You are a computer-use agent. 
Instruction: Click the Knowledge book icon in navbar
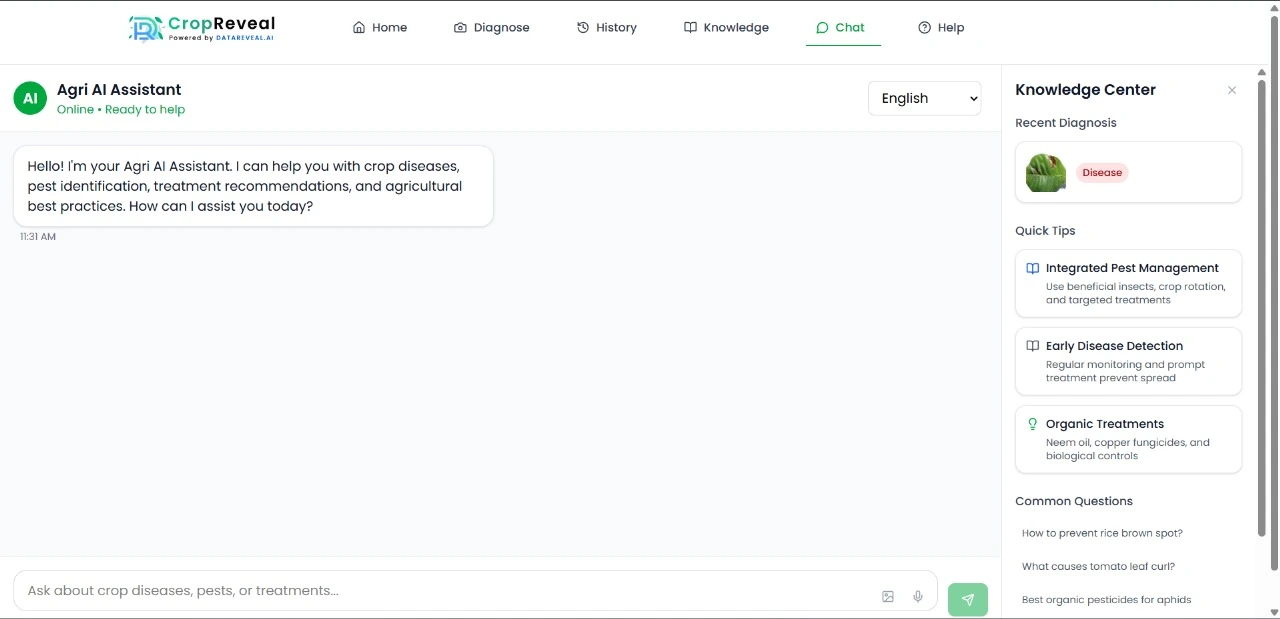[x=691, y=27]
